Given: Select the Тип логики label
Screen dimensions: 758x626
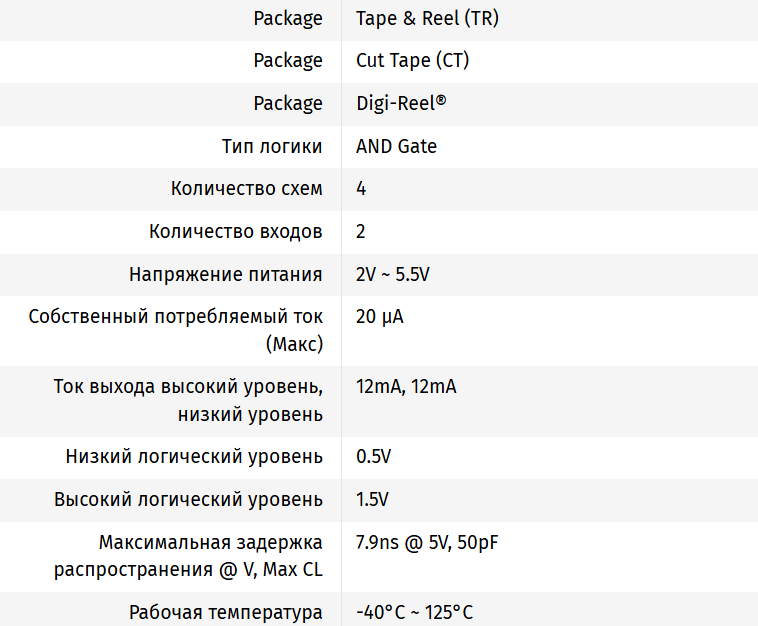Looking at the screenshot, I should pyautogui.click(x=272, y=147).
